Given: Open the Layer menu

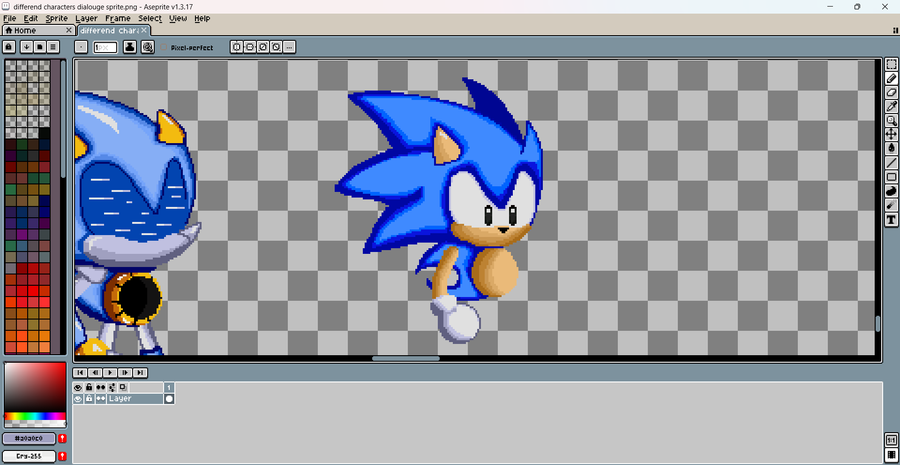Looking at the screenshot, I should click(x=86, y=18).
